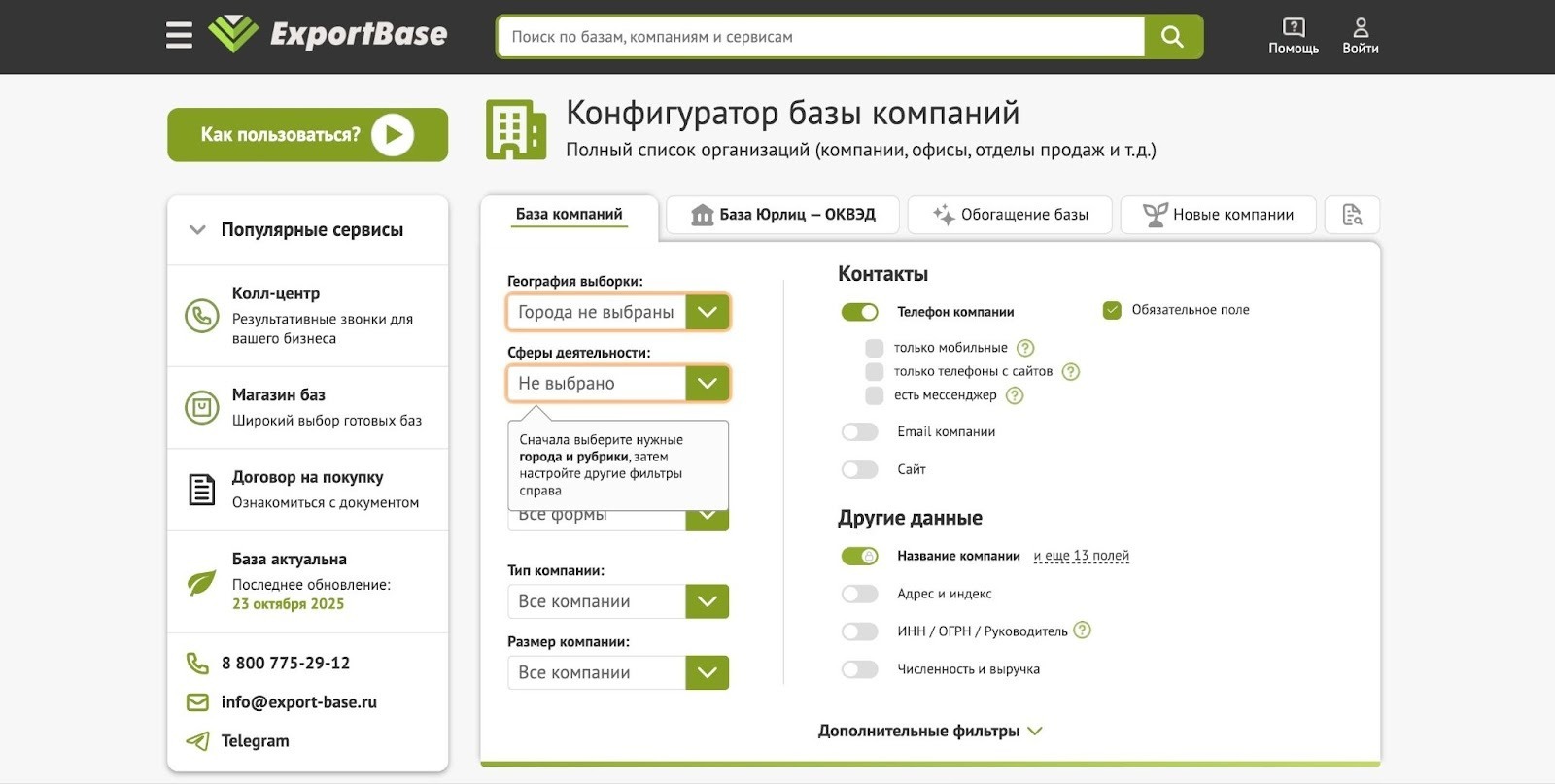The image size is (1555, 784).
Task: Click the Договор на покупку document icon
Action: (202, 490)
